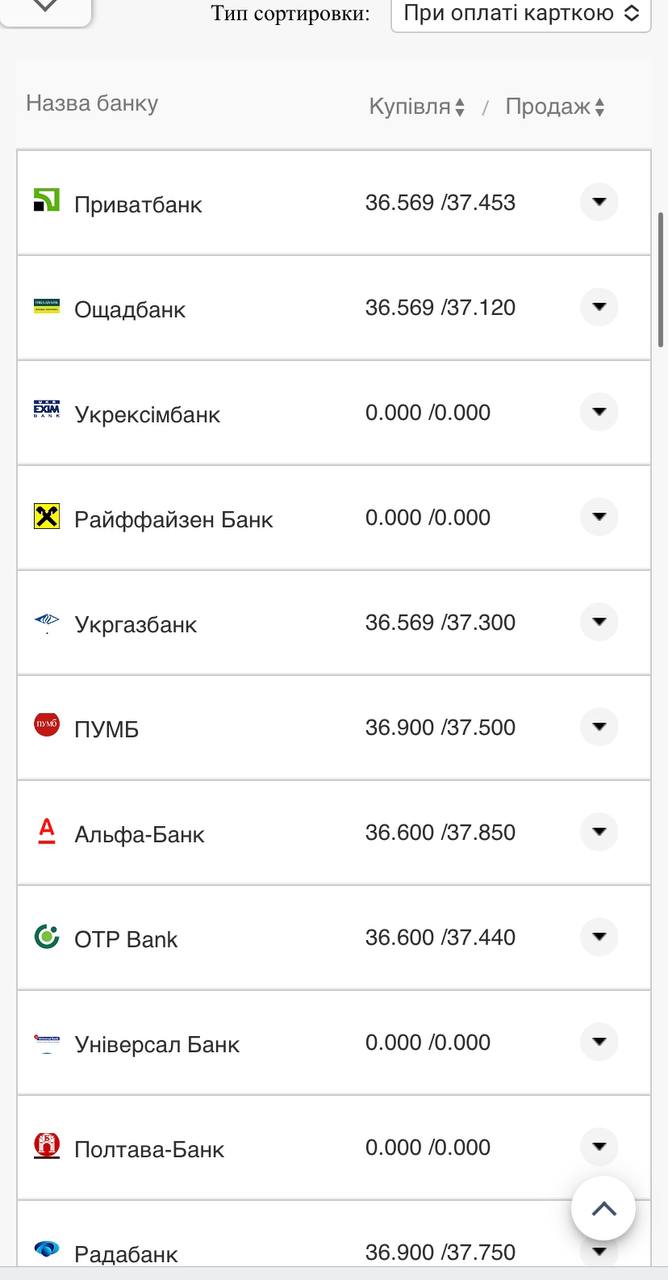This screenshot has height=1280, width=668.
Task: Open the При оплаті карткою sort dropdown
Action: click(521, 13)
